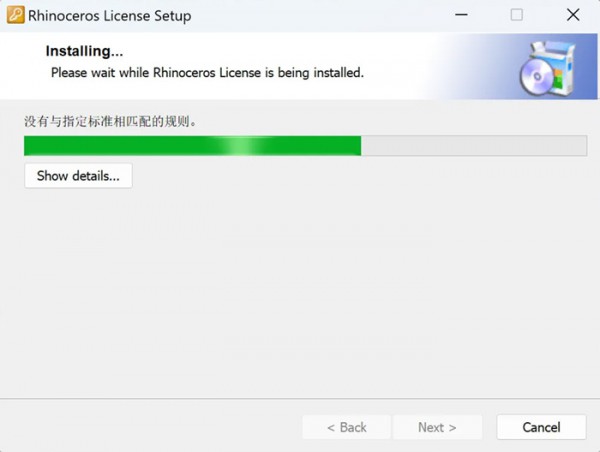Viewport: 600px width, 452px height.
Task: Click the CD disc in the installer graphic
Action: (x=536, y=77)
